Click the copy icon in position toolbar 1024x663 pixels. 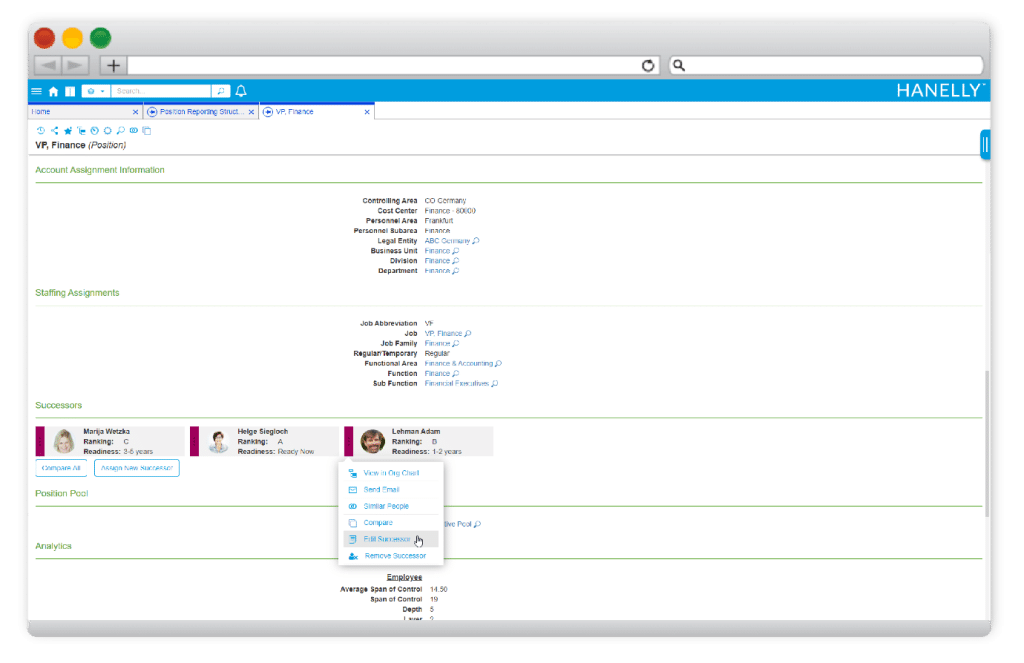click(x=147, y=130)
